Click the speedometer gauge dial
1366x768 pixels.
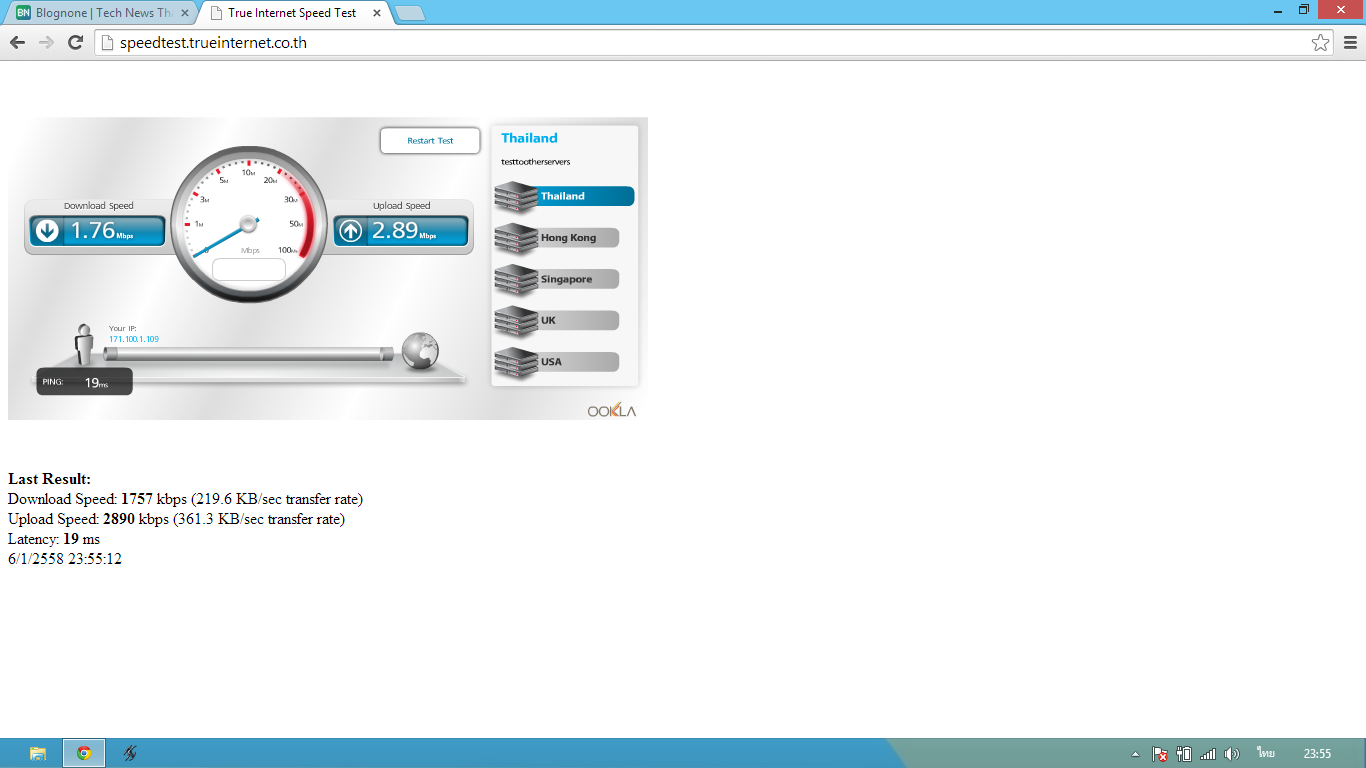click(x=249, y=224)
